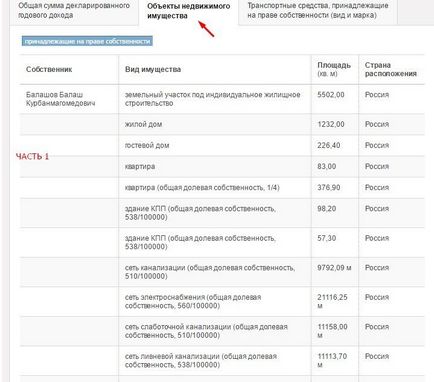Click the area value 5502,00
This screenshot has width=434, height=382.
[x=331, y=95]
